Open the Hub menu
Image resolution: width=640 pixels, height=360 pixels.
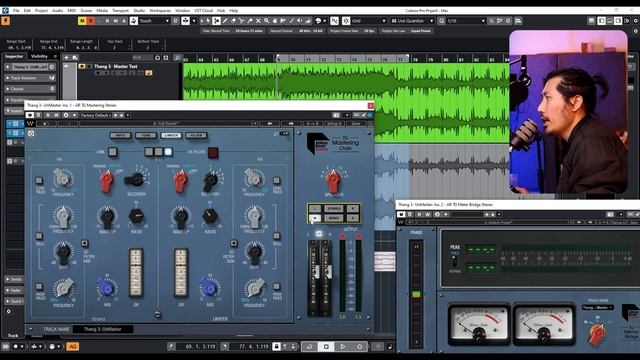pyautogui.click(x=221, y=11)
